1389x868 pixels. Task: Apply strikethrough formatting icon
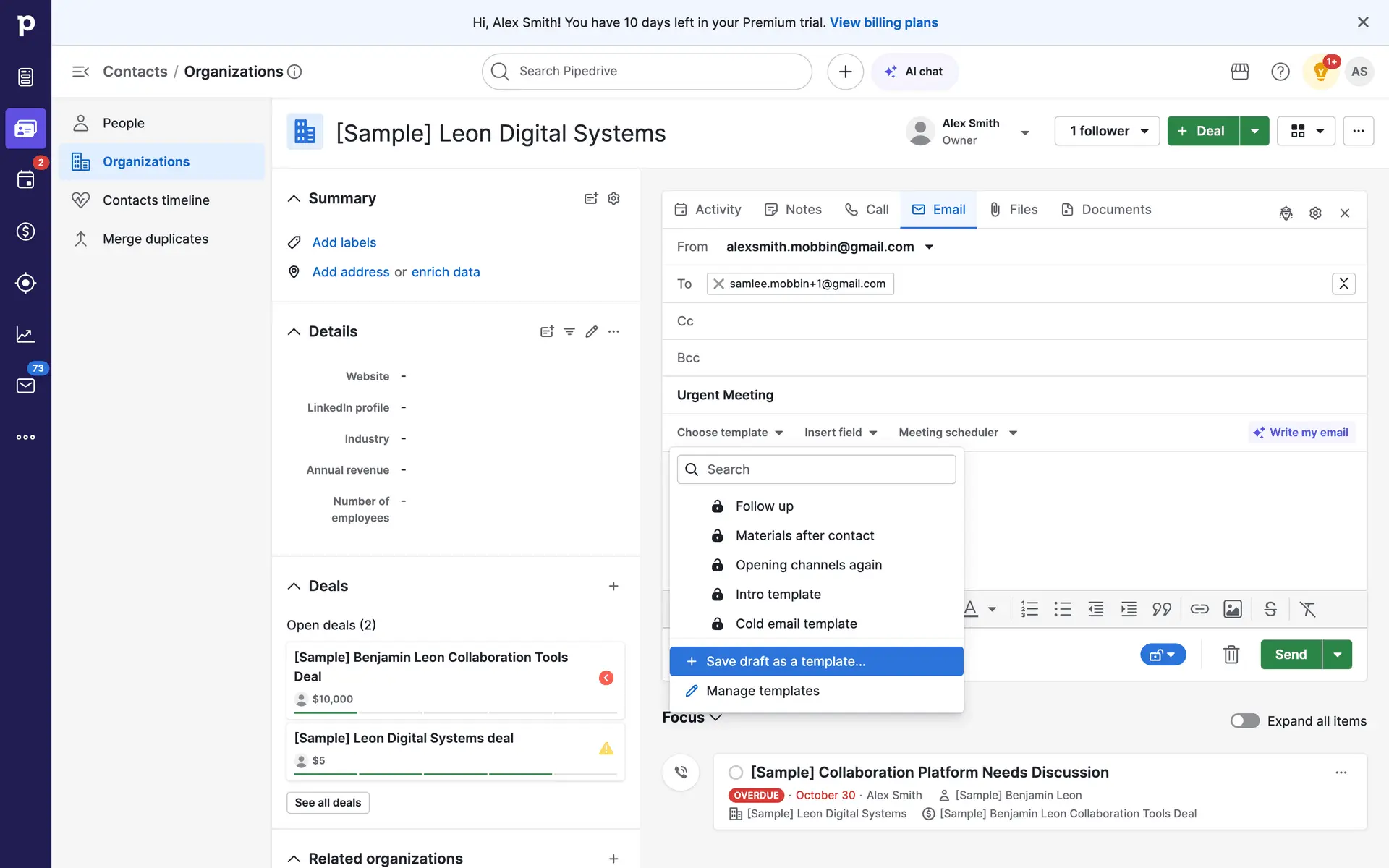1270,609
